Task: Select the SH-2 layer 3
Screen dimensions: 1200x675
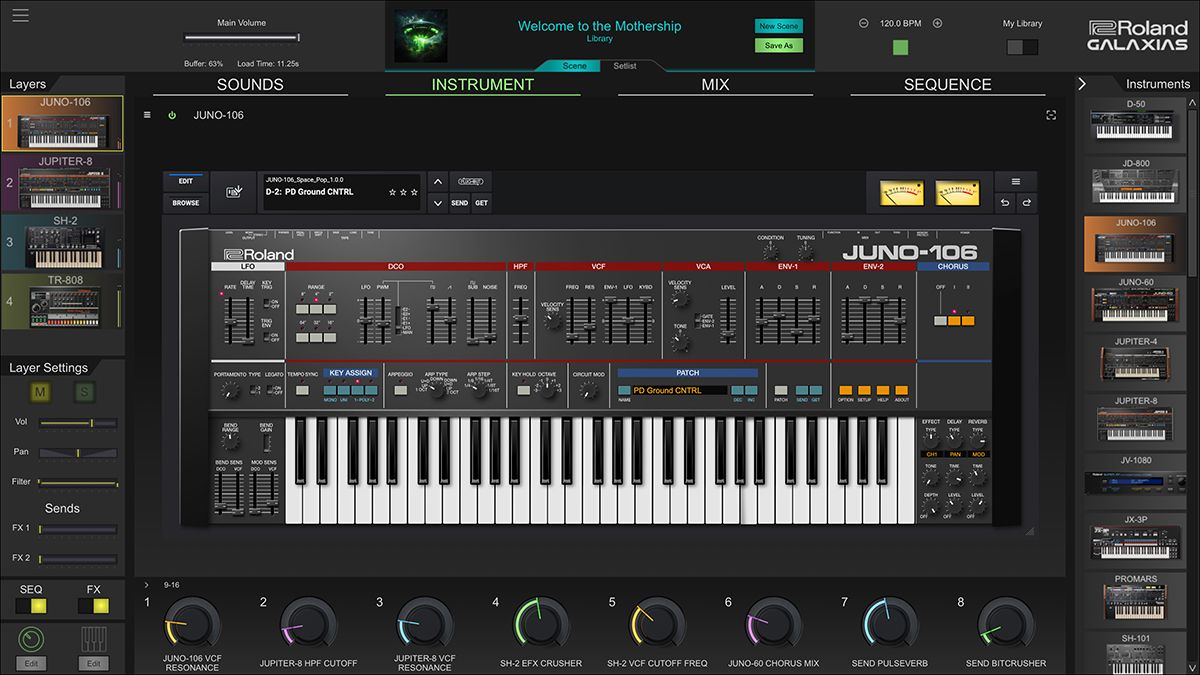Action: point(62,241)
